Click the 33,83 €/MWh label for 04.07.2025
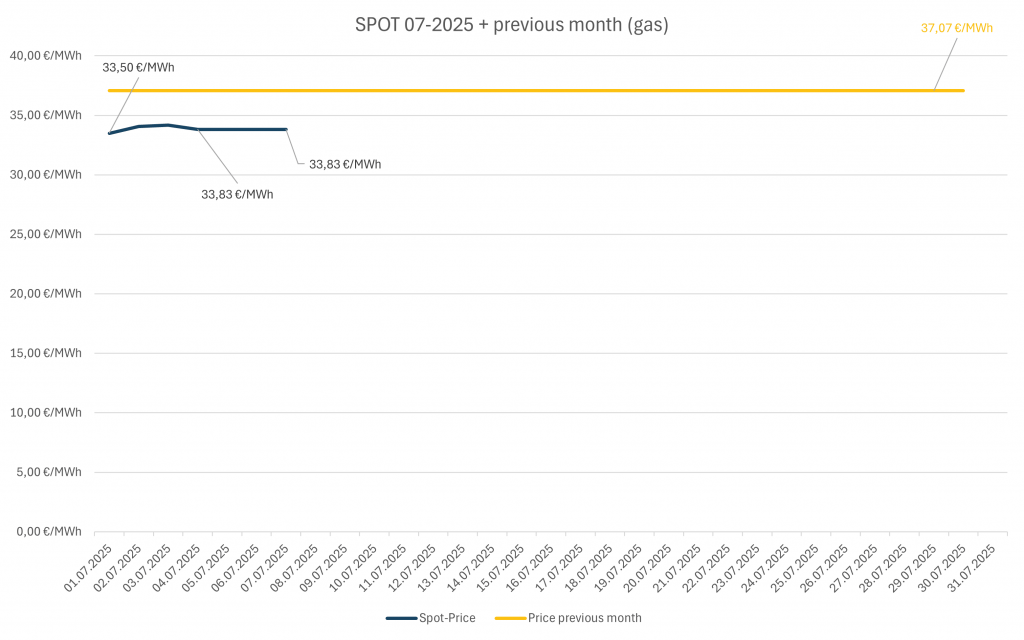Image resolution: width=1024 pixels, height=640 pixels. 237,194
